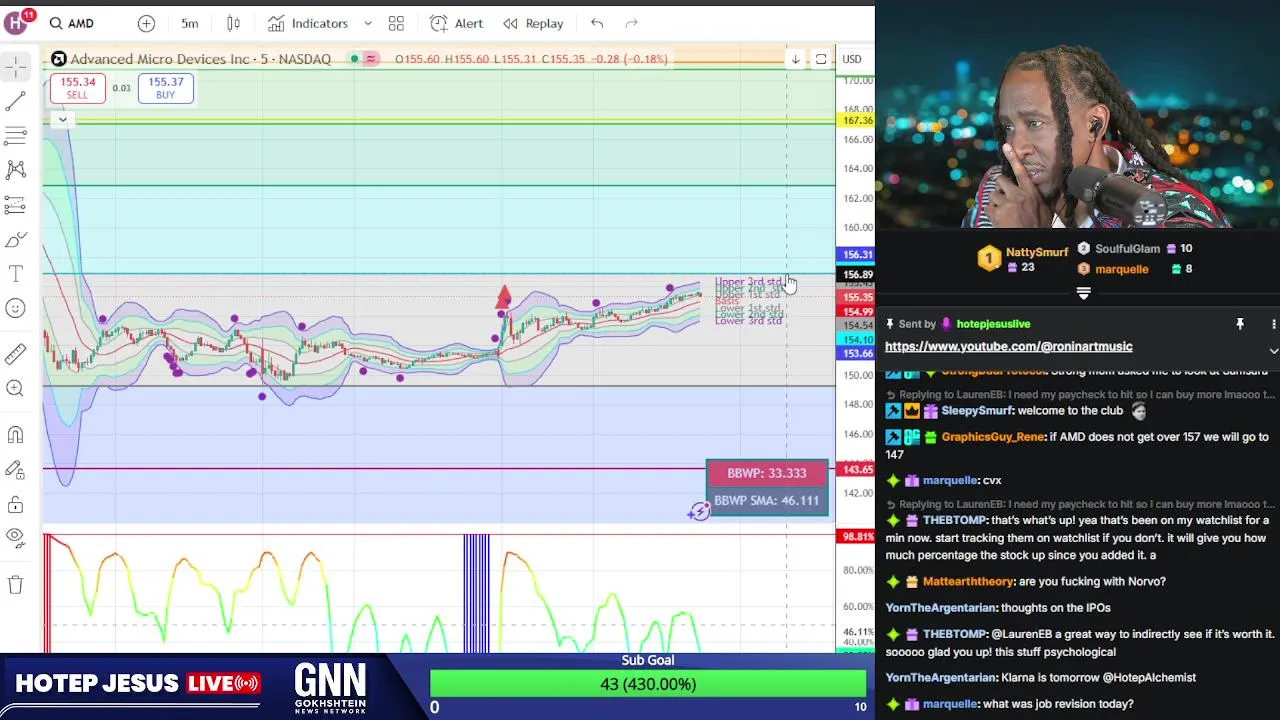The height and width of the screenshot is (720, 1280).
Task: Open the 5m timeframe interval menu
Action: (190, 23)
